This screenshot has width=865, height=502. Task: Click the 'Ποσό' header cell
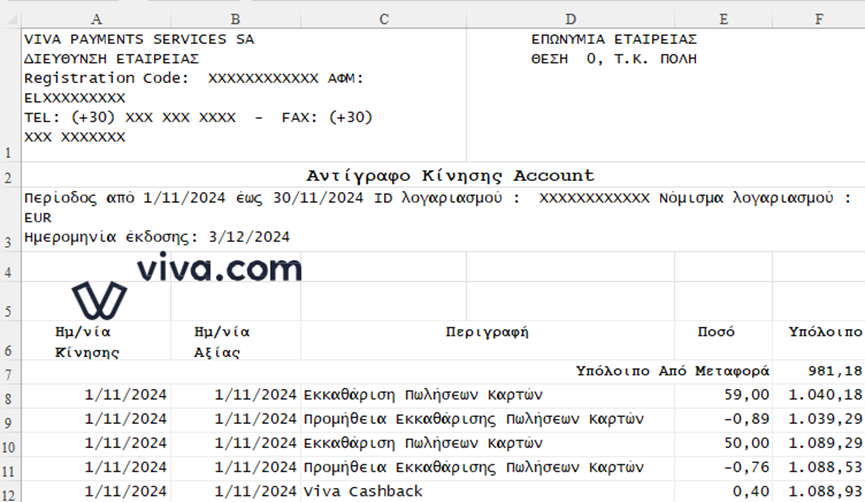(723, 341)
